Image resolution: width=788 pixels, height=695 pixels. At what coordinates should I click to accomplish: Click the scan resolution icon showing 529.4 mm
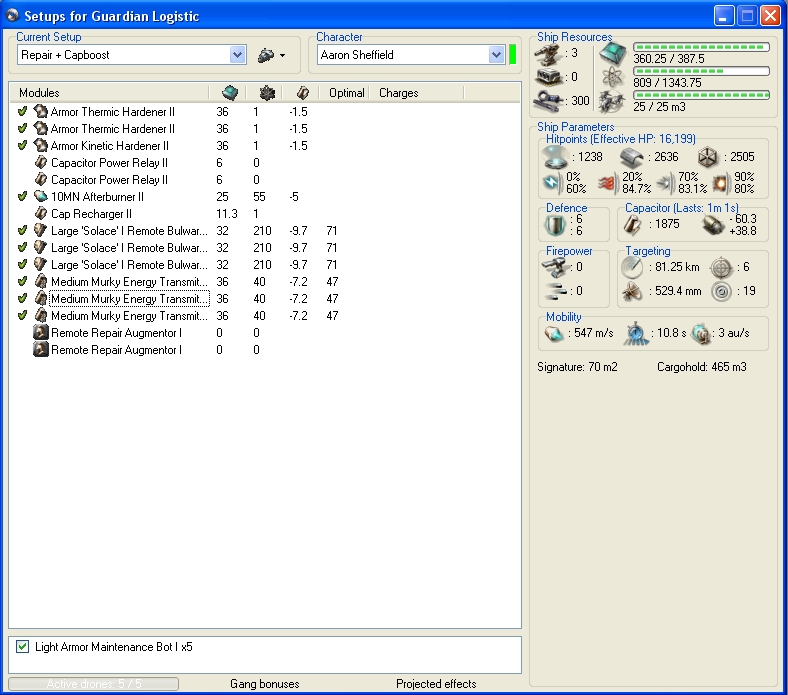click(632, 291)
